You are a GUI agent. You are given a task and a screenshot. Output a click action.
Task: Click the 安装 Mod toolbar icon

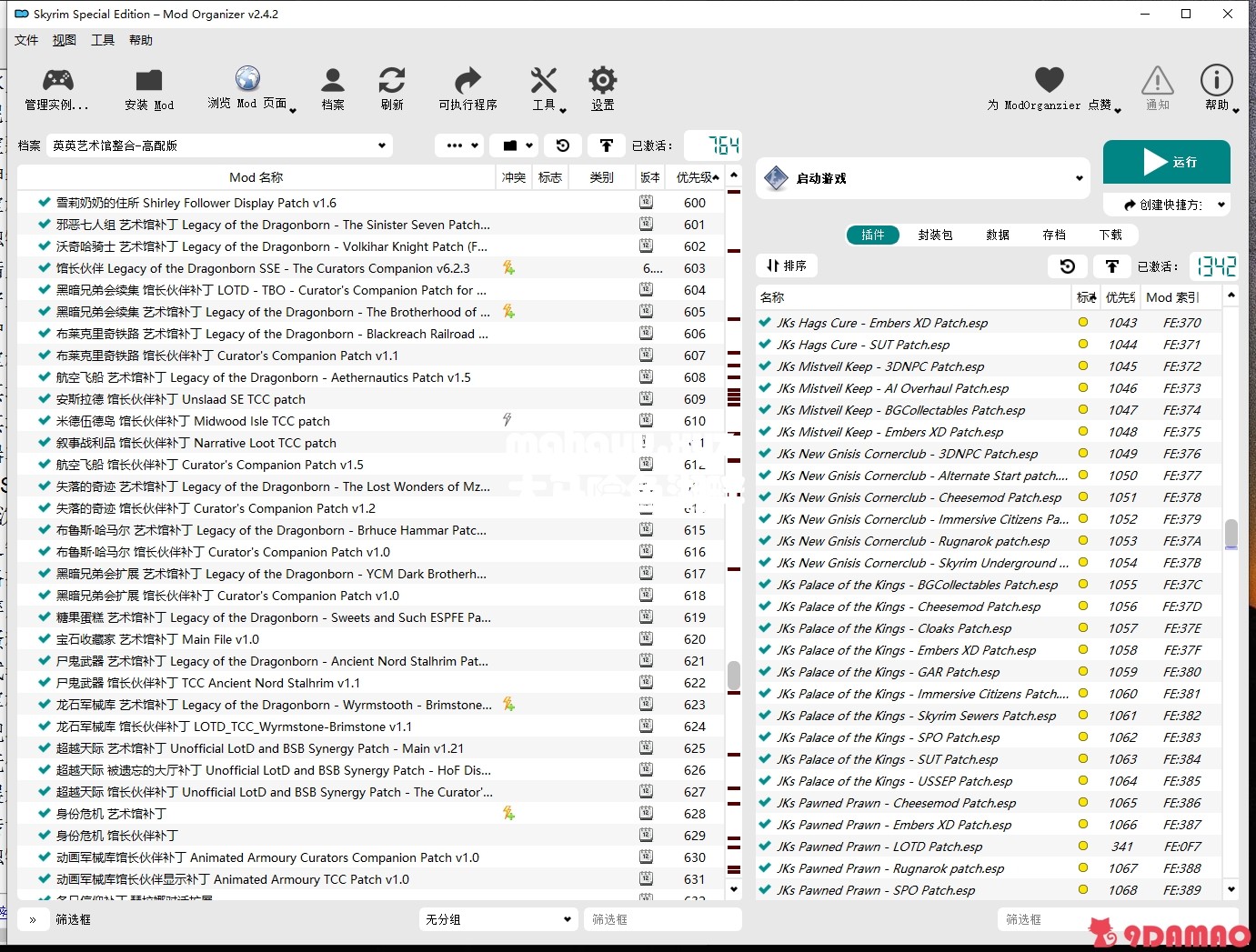tap(148, 81)
